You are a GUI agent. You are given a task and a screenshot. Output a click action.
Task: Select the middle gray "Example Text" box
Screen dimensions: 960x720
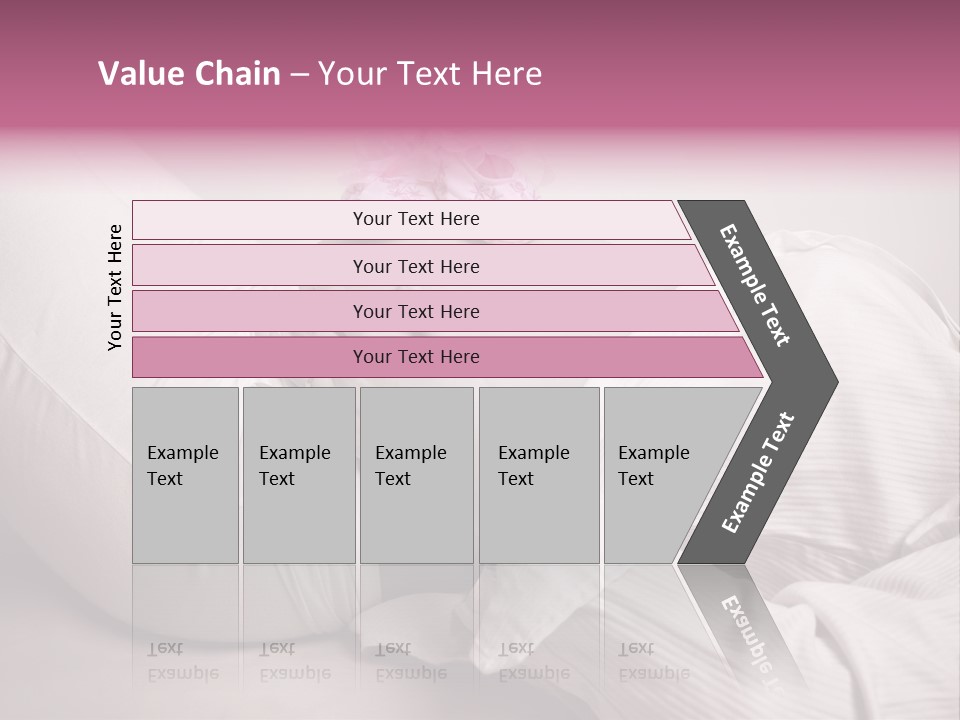(x=416, y=475)
